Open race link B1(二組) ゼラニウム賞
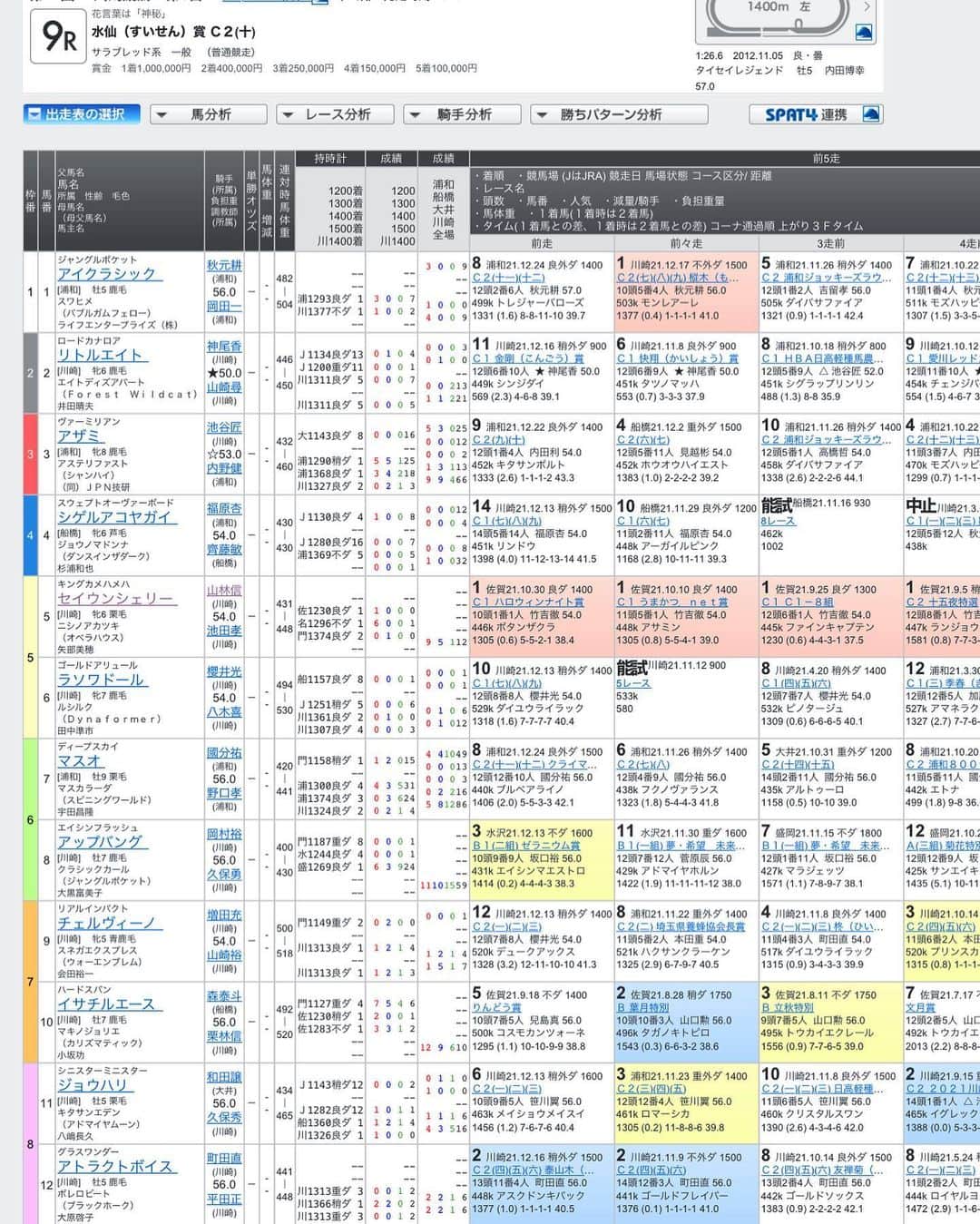The height and width of the screenshot is (1224, 980). click(x=526, y=846)
